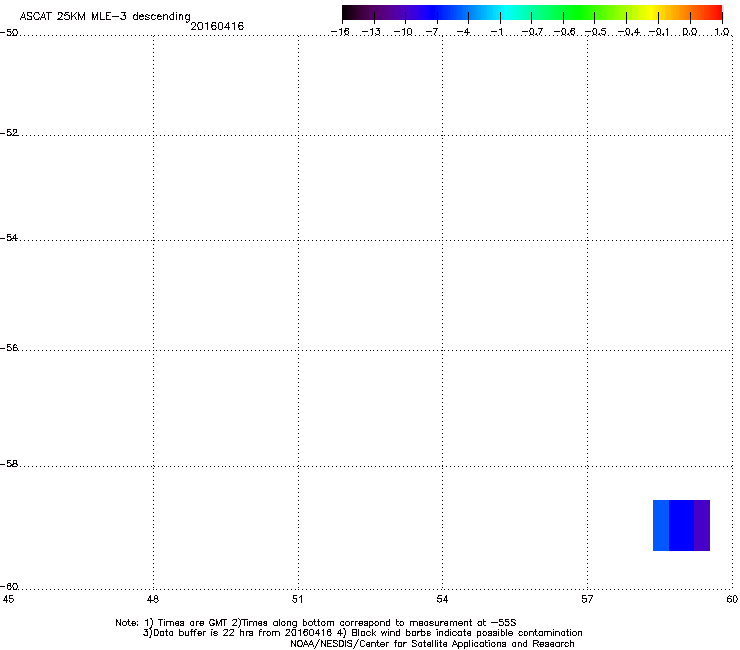Click the dark blue center data block
This screenshot has width=740, height=650.
[x=681, y=525]
